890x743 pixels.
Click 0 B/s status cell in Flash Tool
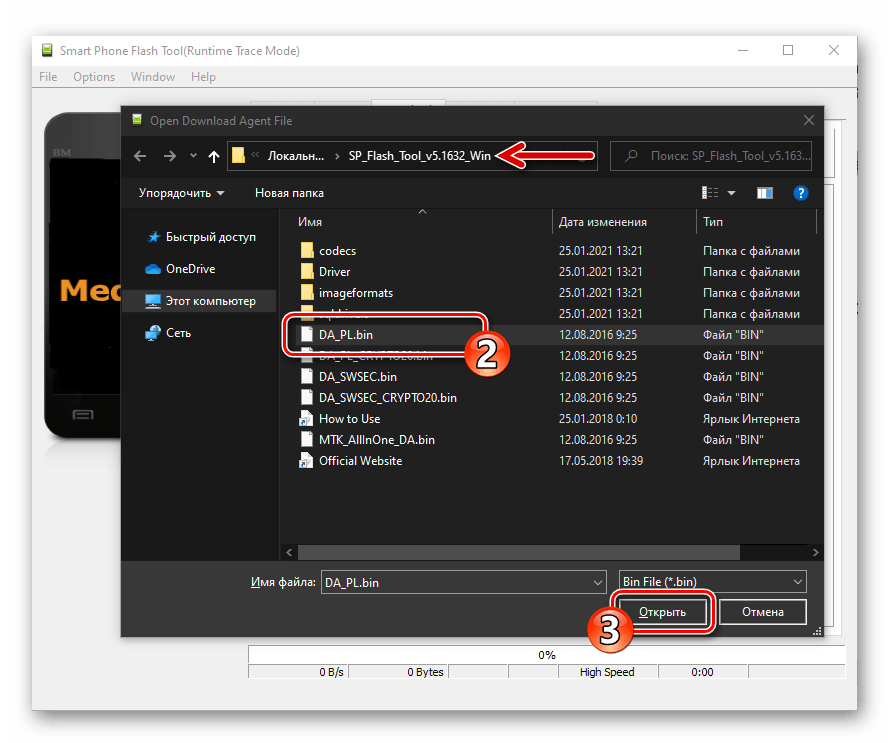(x=298, y=671)
